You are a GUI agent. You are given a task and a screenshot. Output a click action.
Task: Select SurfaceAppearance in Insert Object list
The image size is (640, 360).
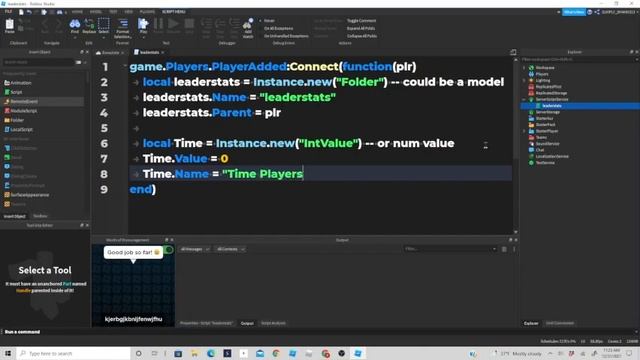point(27,195)
